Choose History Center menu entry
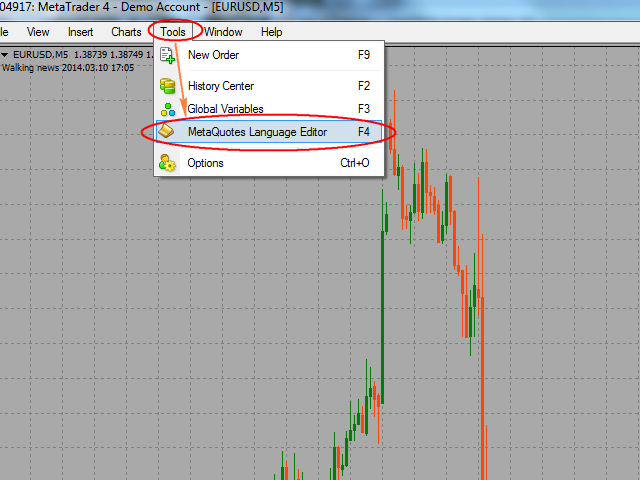Screen dimensions: 640x480 tap(269, 86)
